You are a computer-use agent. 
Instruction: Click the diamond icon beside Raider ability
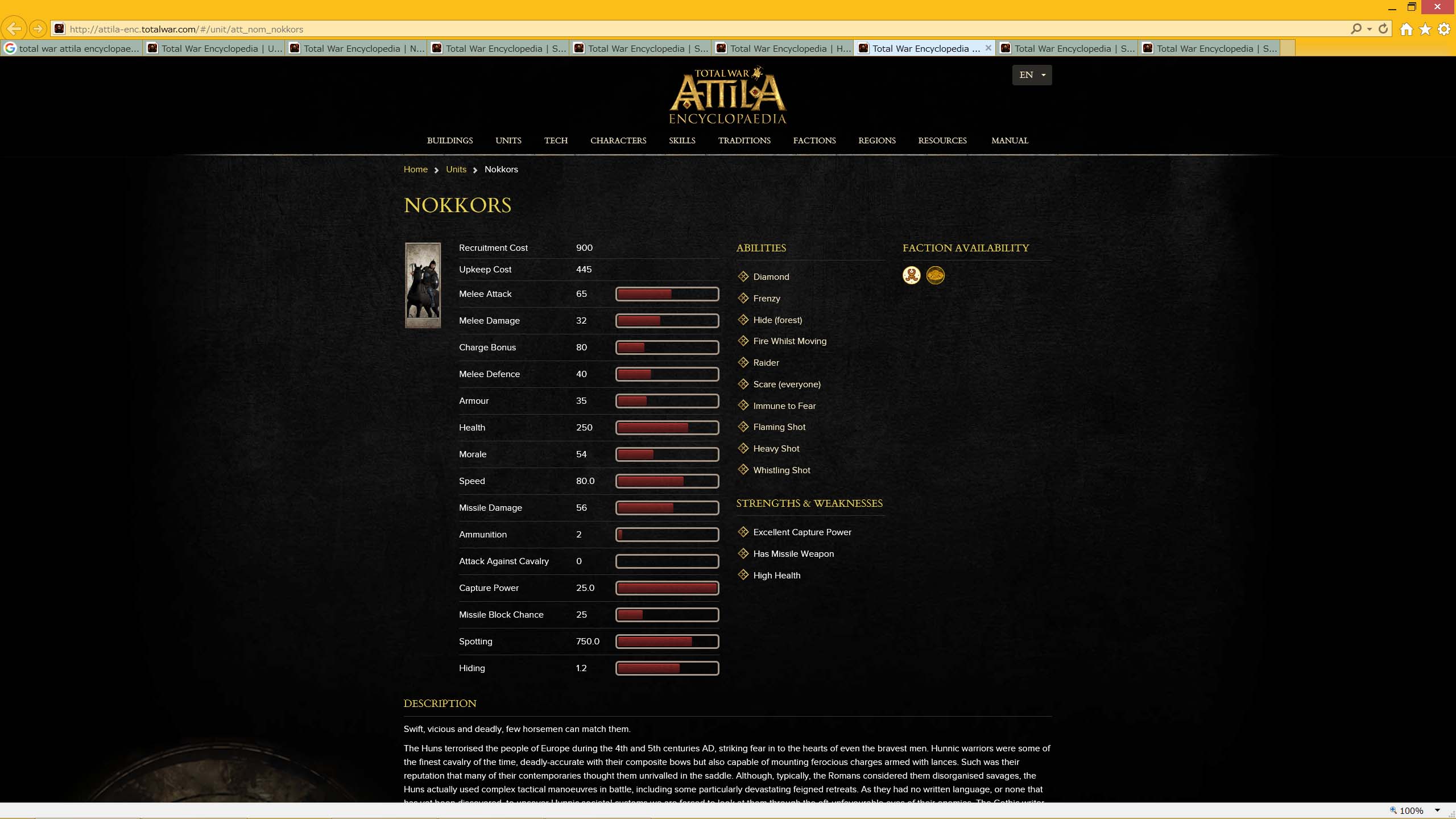click(x=743, y=362)
